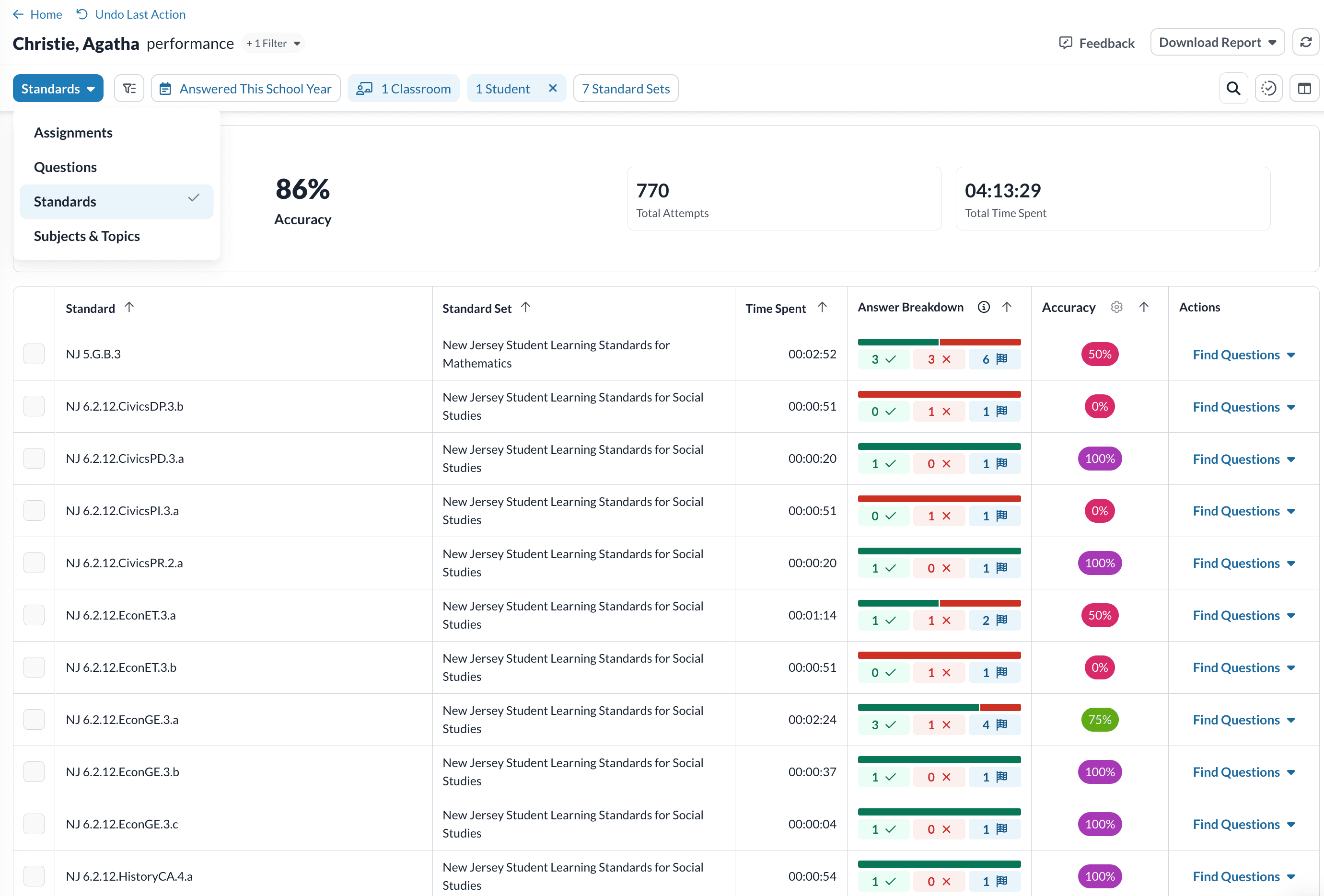Viewport: 1324px width, 896px height.
Task: Expand Find Questions for NJ 6.2.12.EconET.3.a
Action: click(1243, 615)
